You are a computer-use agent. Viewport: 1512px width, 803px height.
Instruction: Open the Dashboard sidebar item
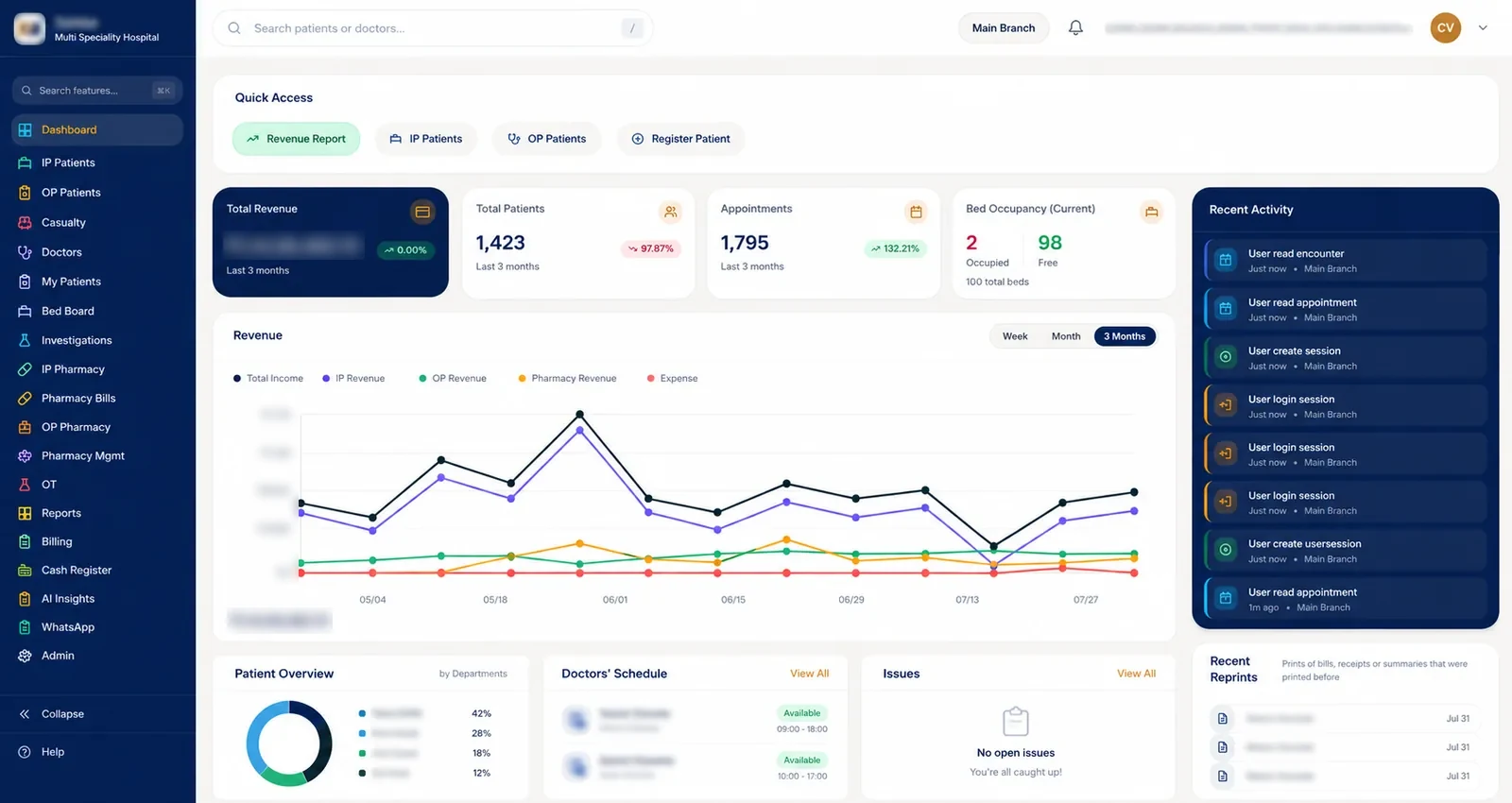coord(96,129)
